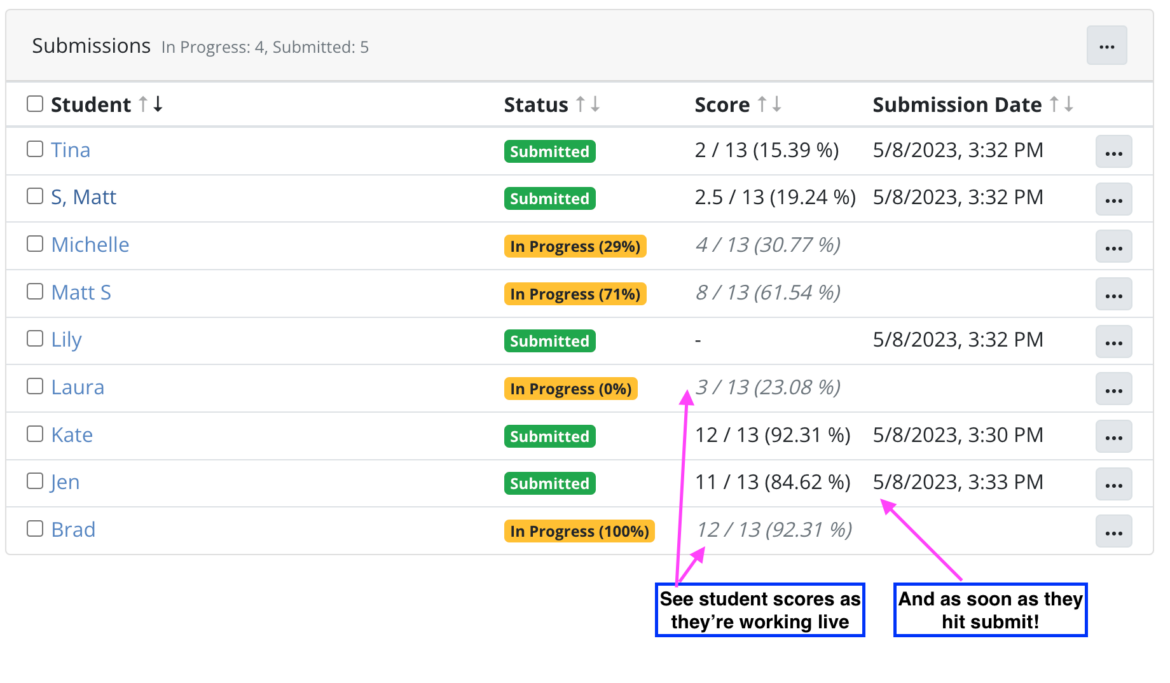Open Brad's student submission link
This screenshot has height=683, width=1170.
[73, 530]
